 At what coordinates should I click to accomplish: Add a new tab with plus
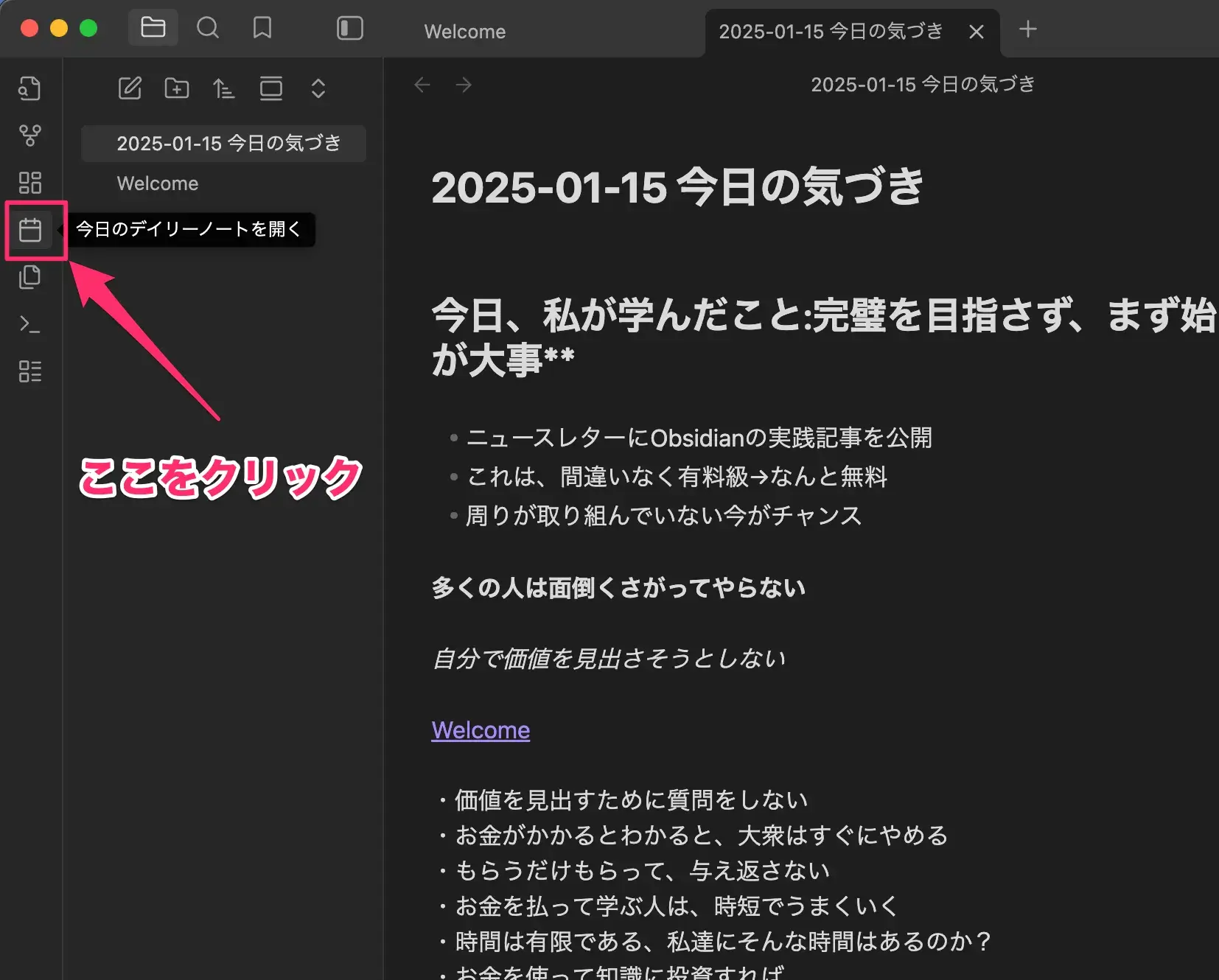tap(1028, 29)
